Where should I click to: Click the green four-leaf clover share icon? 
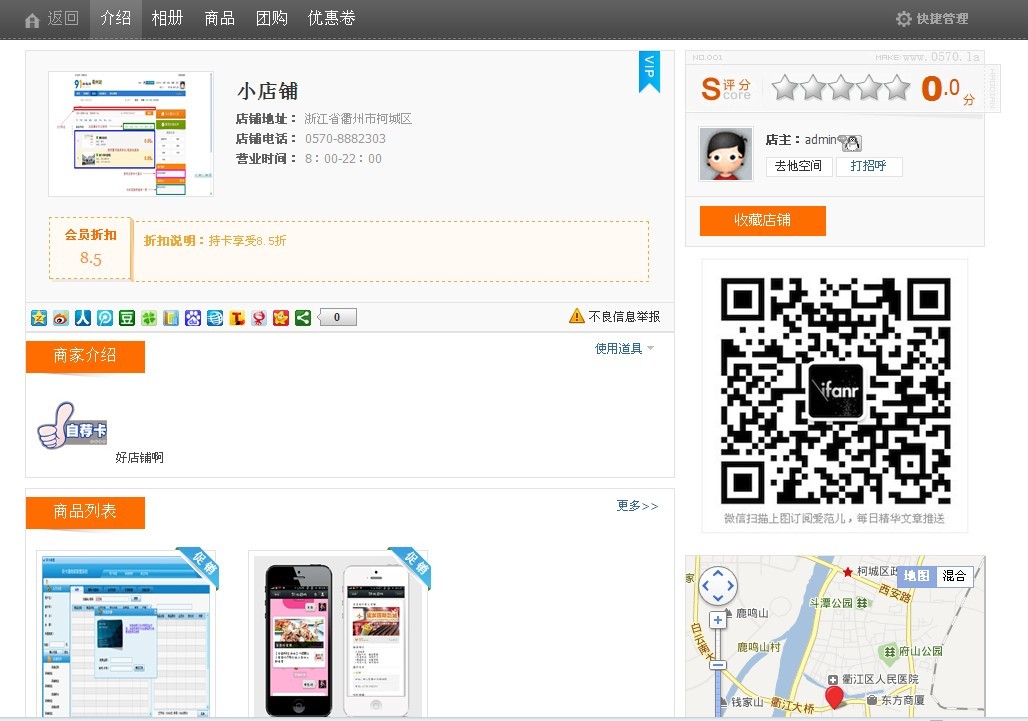click(x=149, y=318)
